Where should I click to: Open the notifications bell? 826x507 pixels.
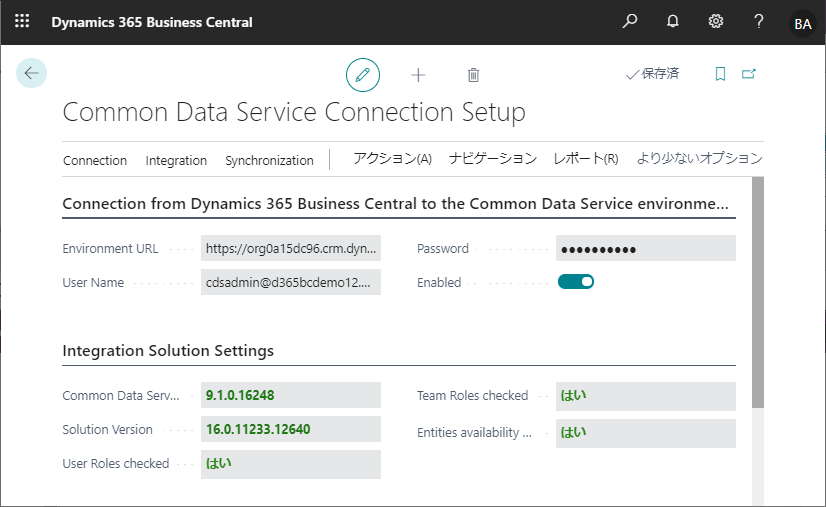tap(673, 22)
